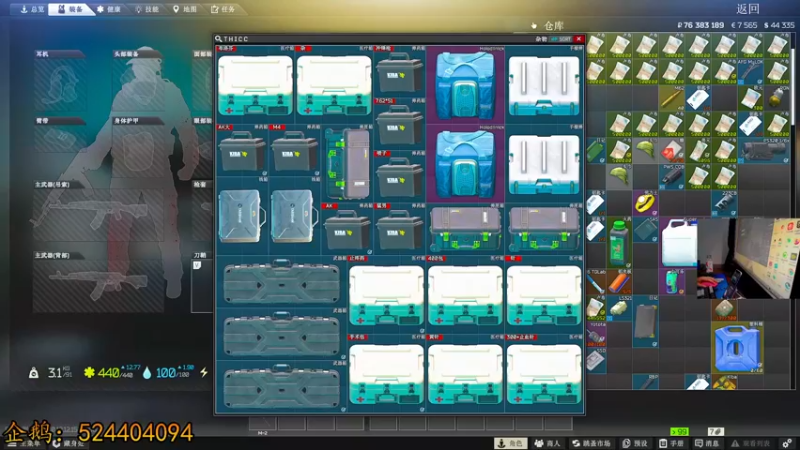800x450 pixels.
Task: Open the 消息 messages panel
Action: [707, 443]
